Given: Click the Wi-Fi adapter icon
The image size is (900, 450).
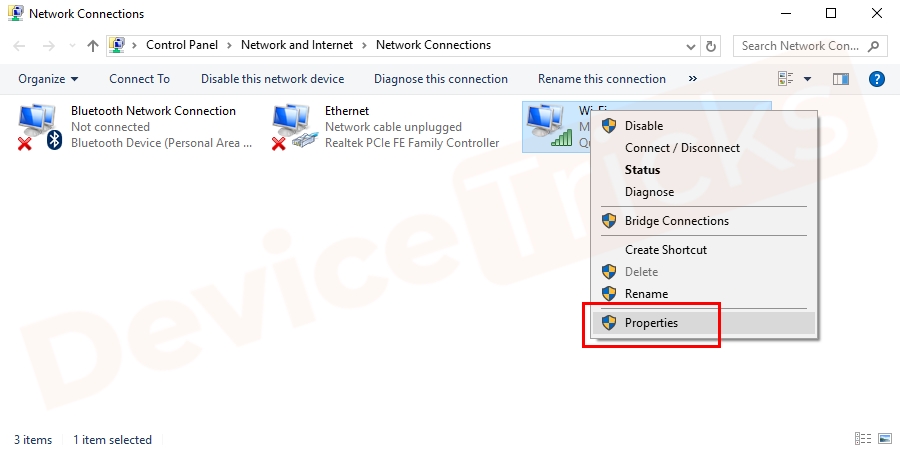Looking at the screenshot, I should (x=547, y=127).
